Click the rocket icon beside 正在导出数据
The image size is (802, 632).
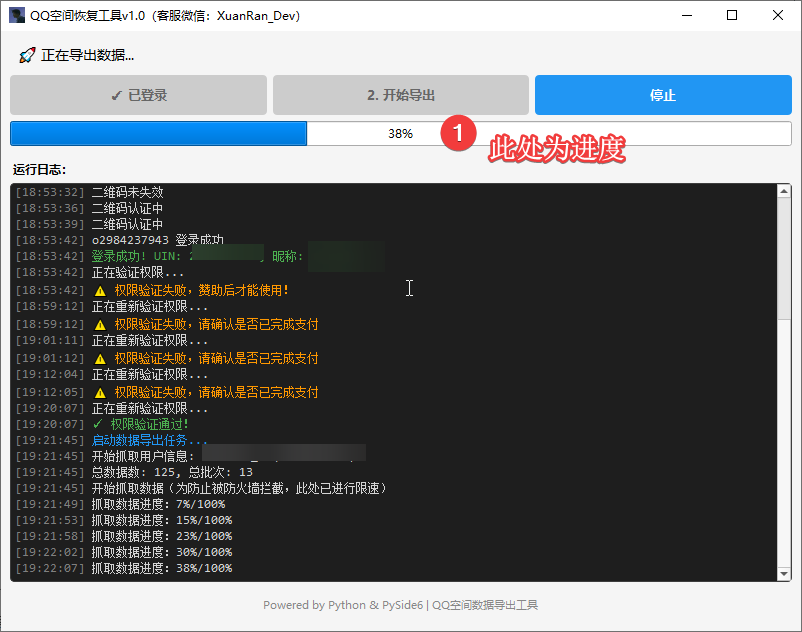coord(27,55)
